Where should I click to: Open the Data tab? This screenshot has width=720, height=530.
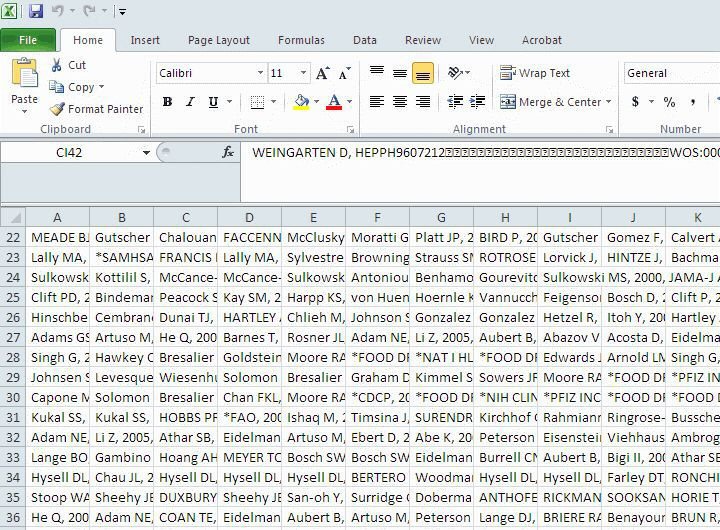[365, 40]
